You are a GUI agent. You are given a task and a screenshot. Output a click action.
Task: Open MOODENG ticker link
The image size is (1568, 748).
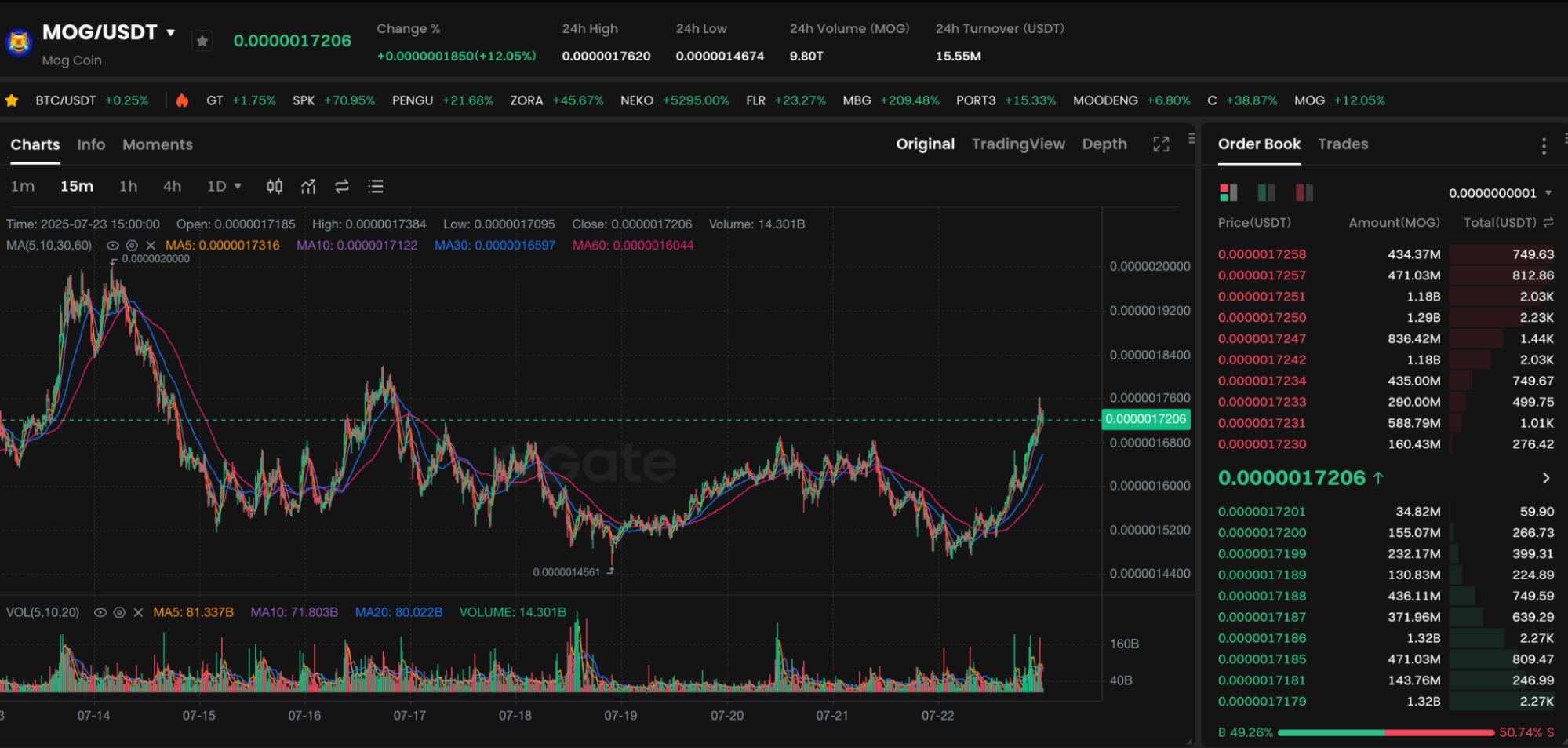(1131, 100)
